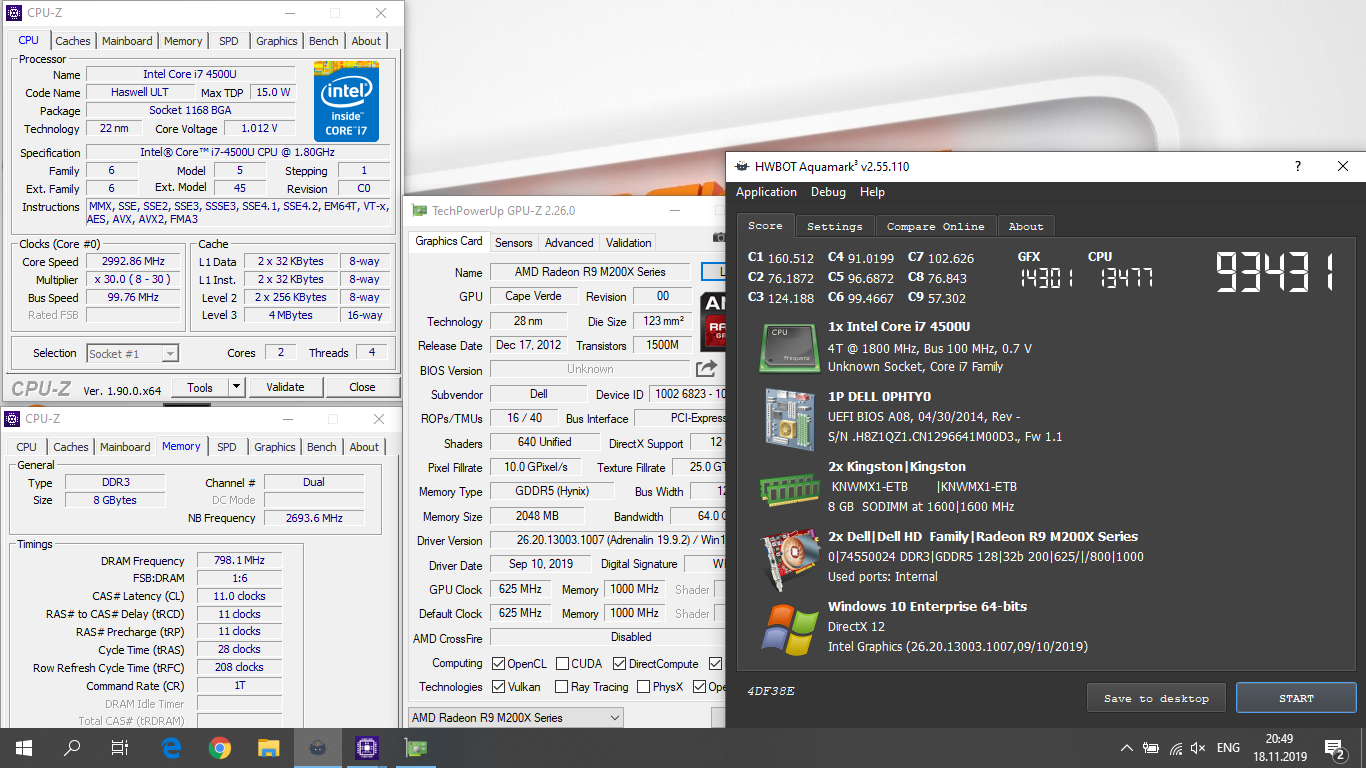Click the GPU-Z title bar app icon
The height and width of the screenshot is (768, 1366).
419,210
